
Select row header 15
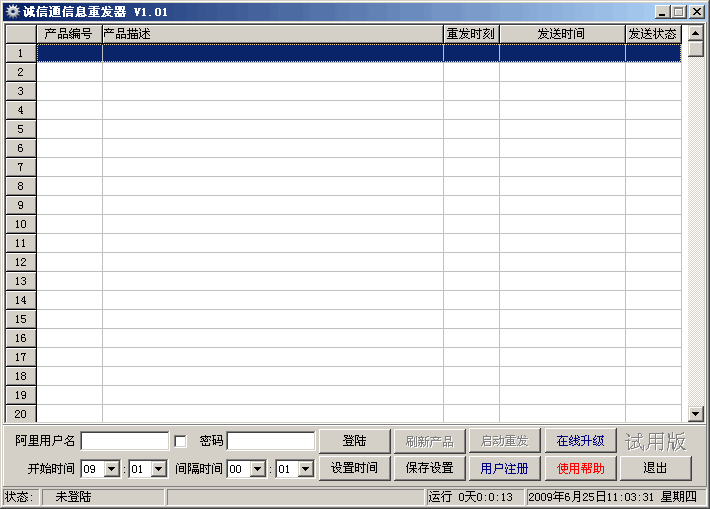21,319
